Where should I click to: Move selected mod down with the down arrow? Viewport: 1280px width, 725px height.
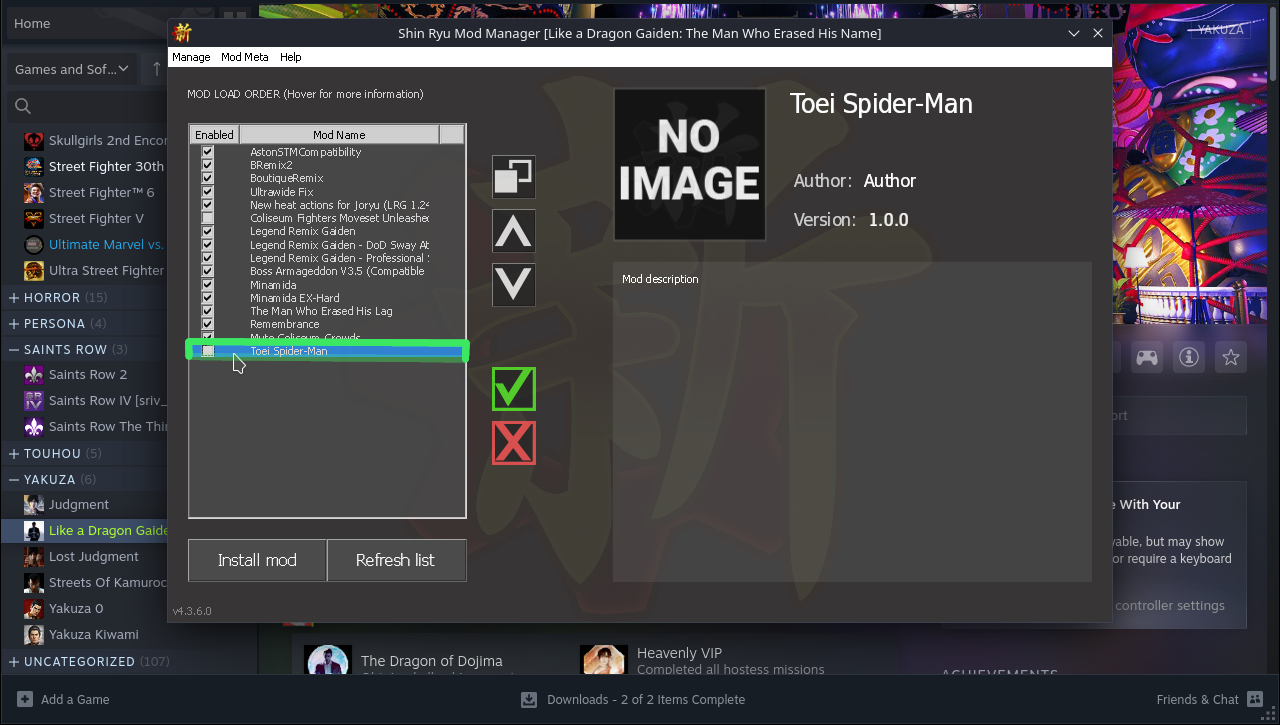coord(514,285)
